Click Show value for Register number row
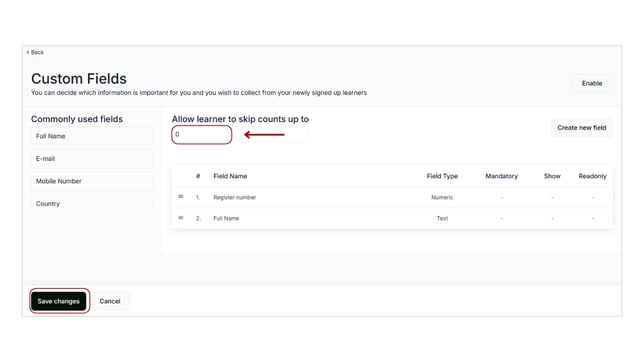This screenshot has width=644, height=362. click(552, 198)
